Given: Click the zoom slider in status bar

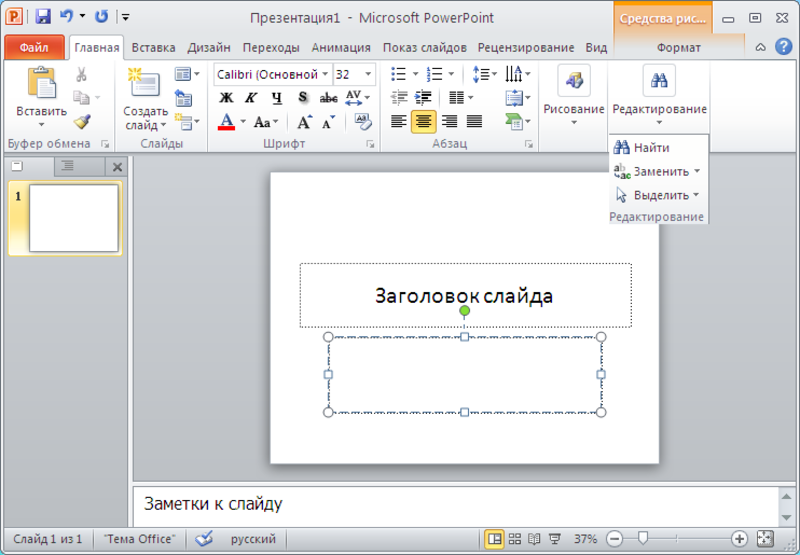Looking at the screenshot, I should 643,539.
